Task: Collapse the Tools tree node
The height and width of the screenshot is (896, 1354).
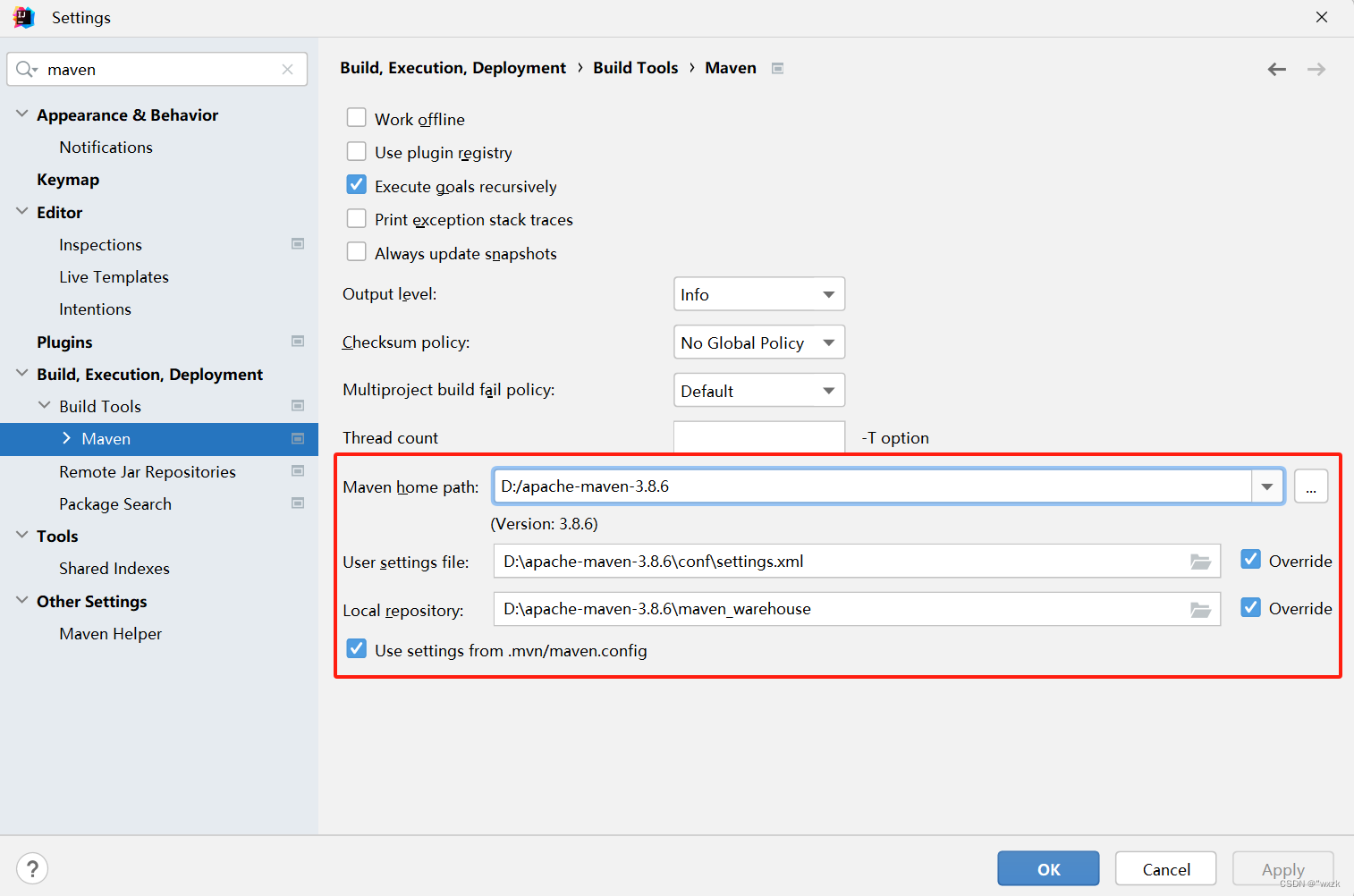Action: point(22,535)
